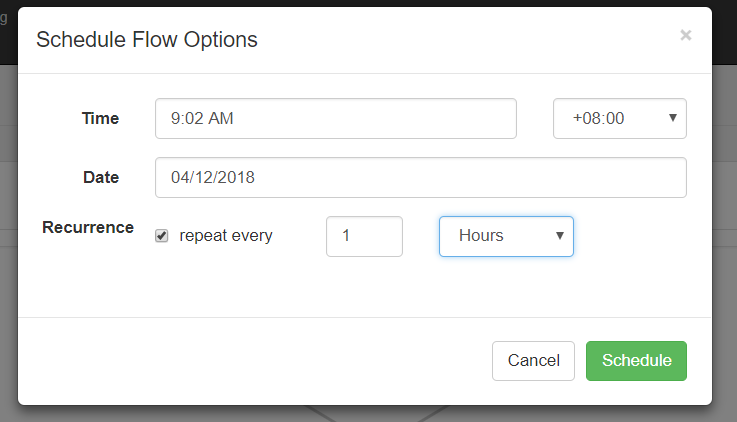This screenshot has height=422, width=737.
Task: Focus the recurrence interval number field
Action: (x=364, y=236)
